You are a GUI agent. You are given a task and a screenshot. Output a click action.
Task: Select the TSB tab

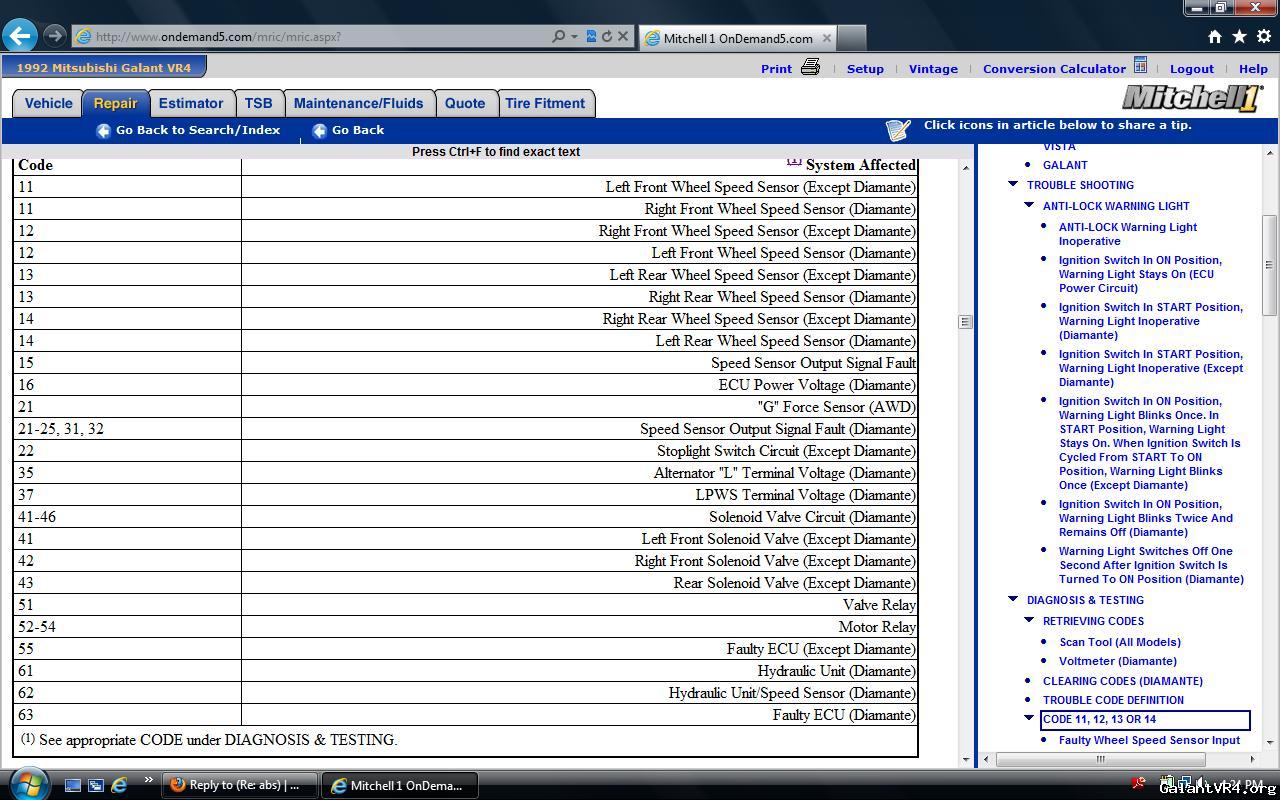(x=258, y=103)
